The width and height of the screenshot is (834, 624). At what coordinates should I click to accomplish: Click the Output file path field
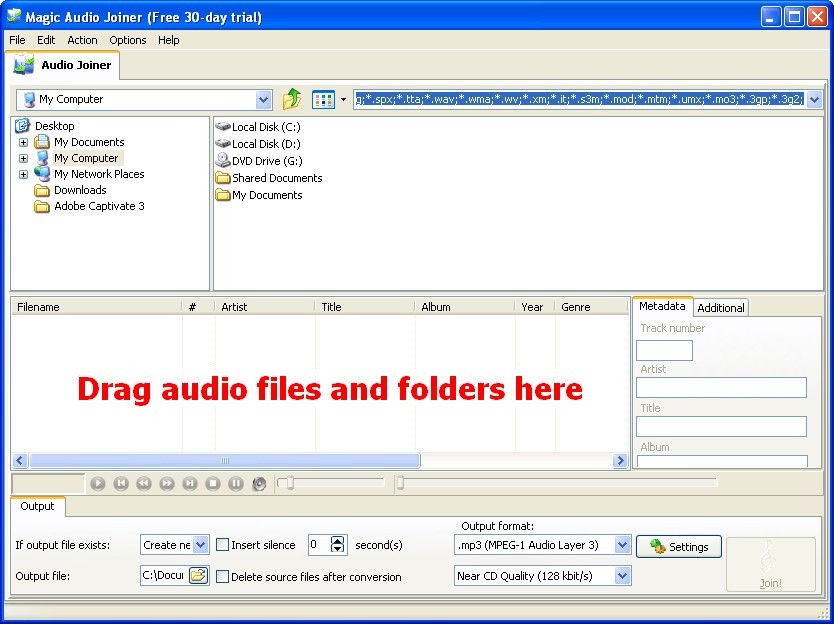point(164,576)
